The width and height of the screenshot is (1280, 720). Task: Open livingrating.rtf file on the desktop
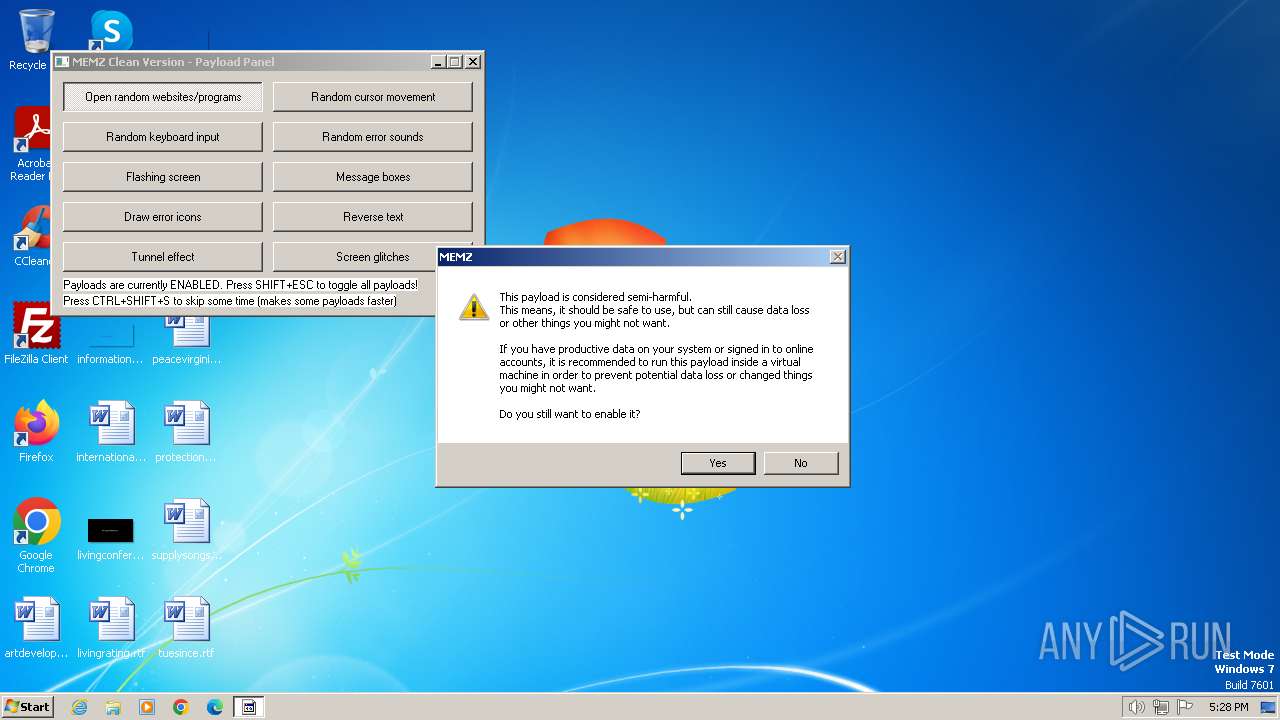pos(110,628)
